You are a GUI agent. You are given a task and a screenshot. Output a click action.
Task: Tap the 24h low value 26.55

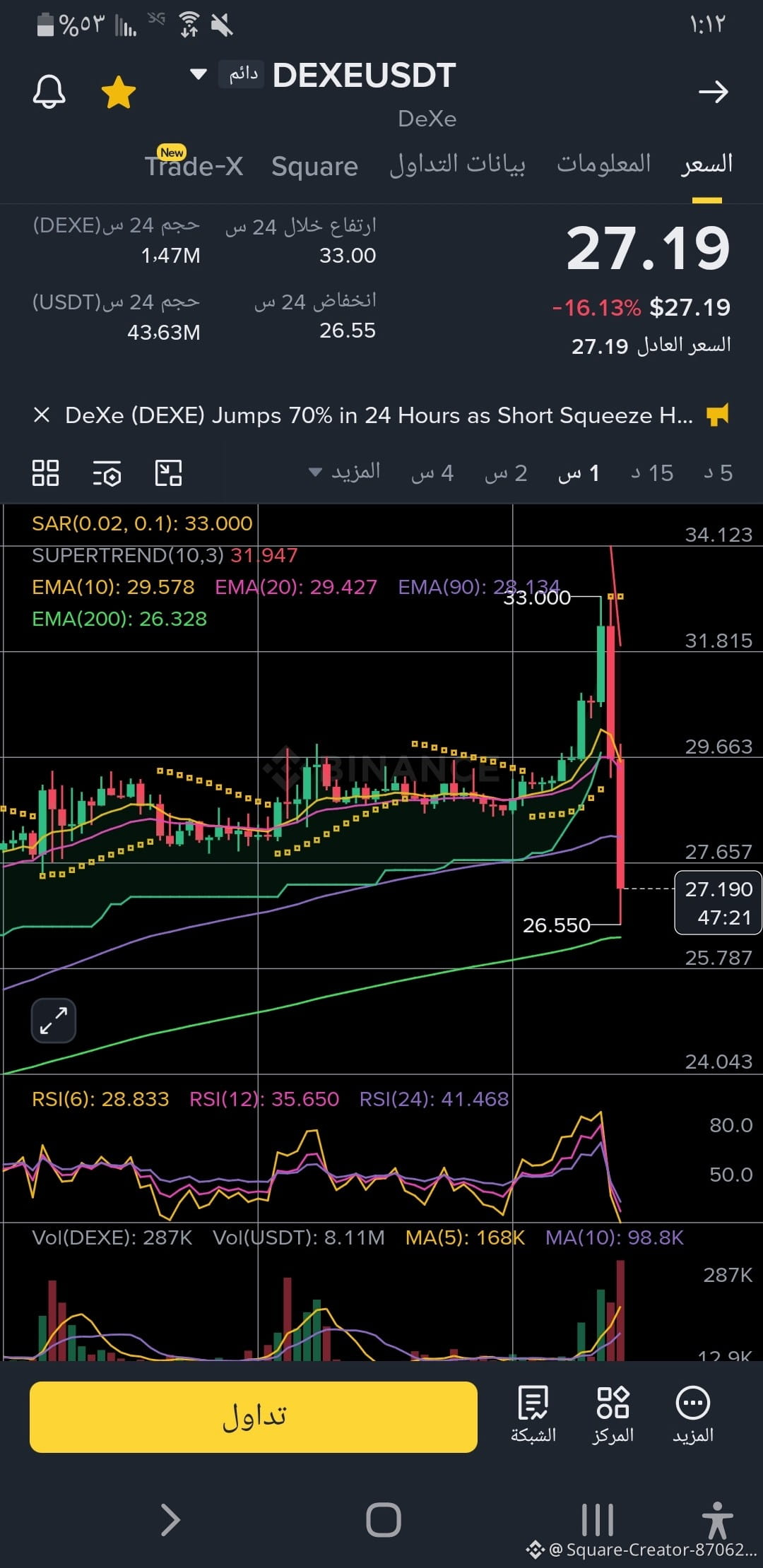[348, 331]
